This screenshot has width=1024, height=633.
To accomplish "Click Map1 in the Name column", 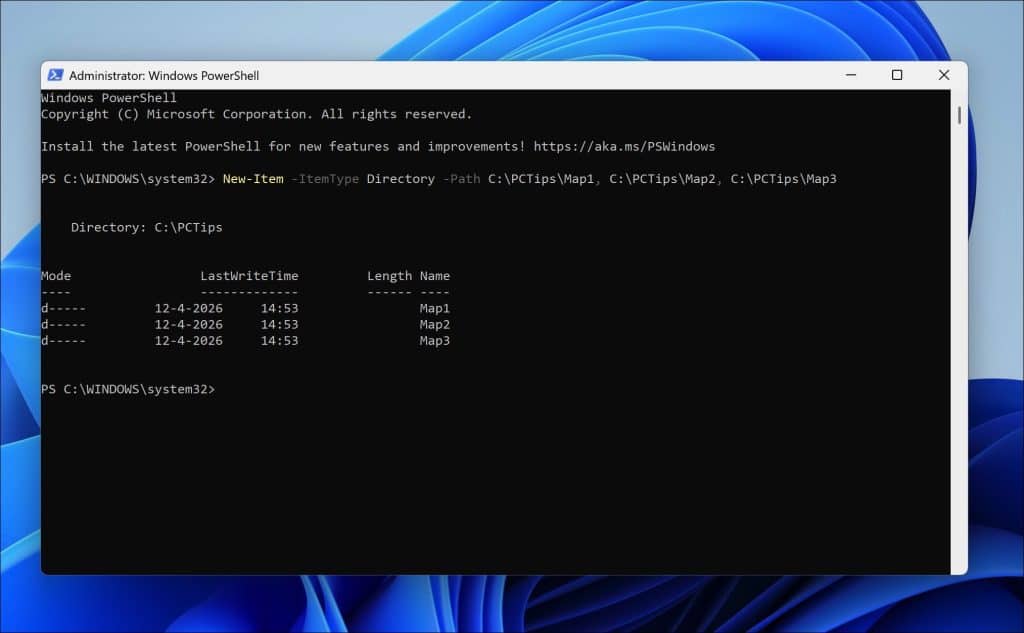I will pos(435,308).
